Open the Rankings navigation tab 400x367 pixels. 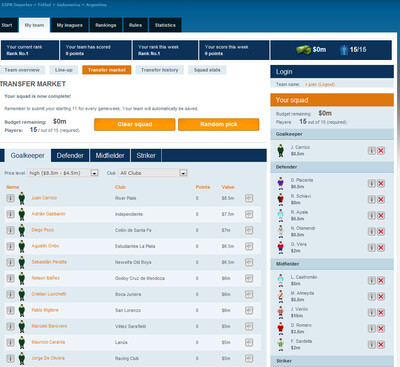(106, 25)
